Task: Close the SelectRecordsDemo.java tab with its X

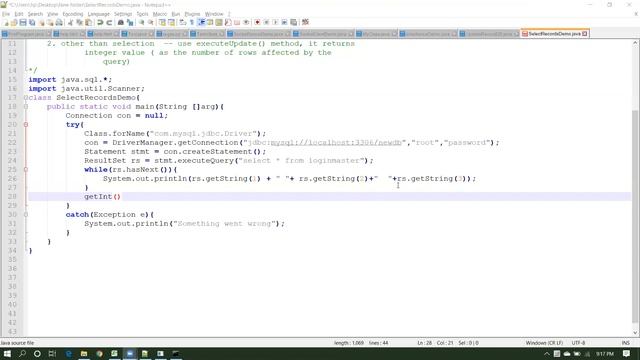Action: coord(584,33)
